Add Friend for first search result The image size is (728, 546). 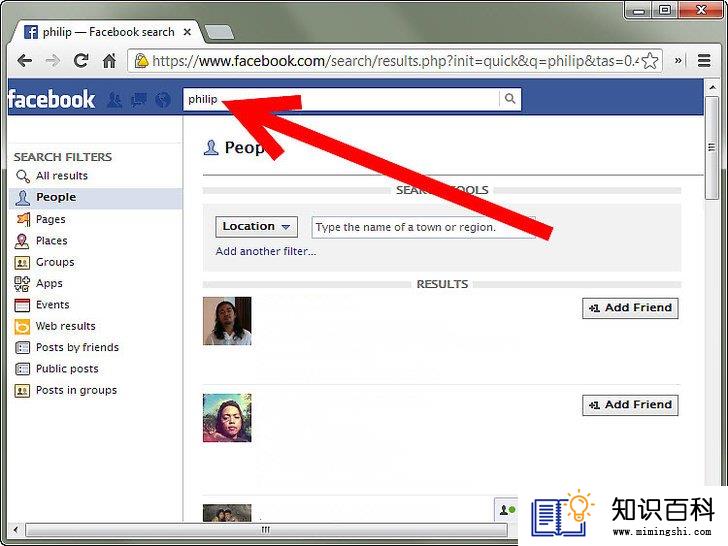pyautogui.click(x=630, y=308)
